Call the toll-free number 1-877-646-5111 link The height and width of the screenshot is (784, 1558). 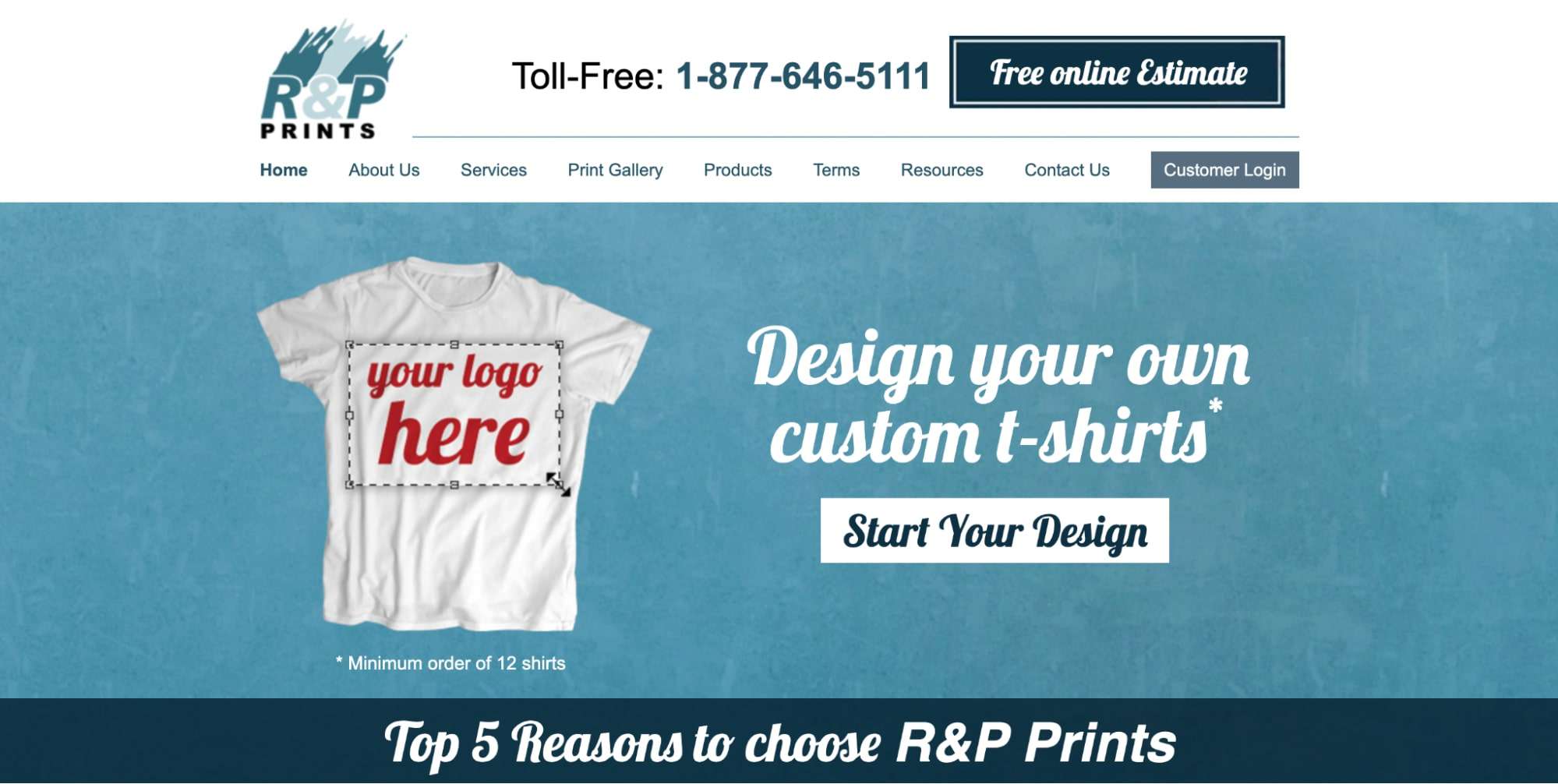[803, 76]
